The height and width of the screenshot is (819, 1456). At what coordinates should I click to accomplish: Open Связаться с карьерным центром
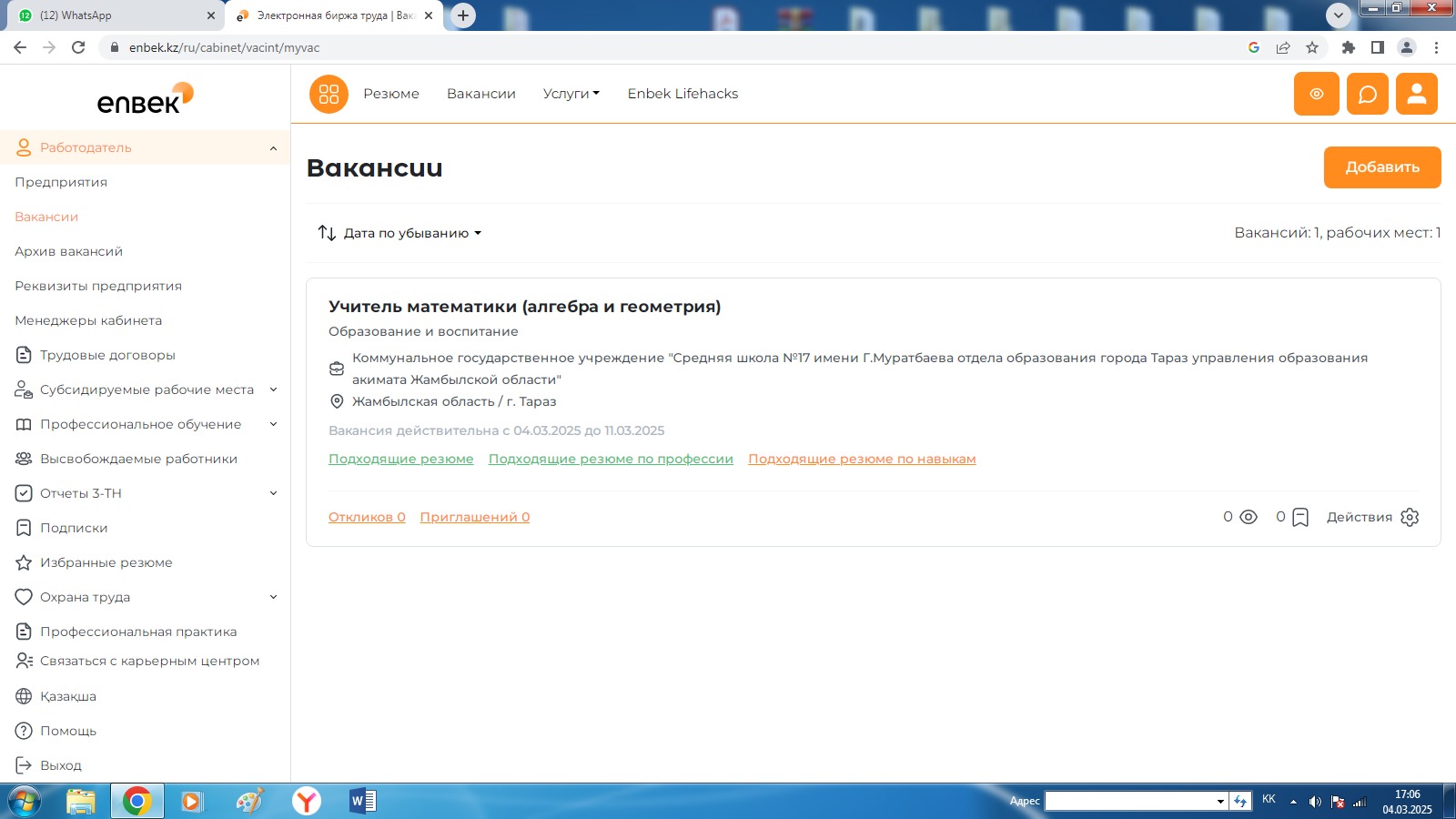[x=149, y=661]
